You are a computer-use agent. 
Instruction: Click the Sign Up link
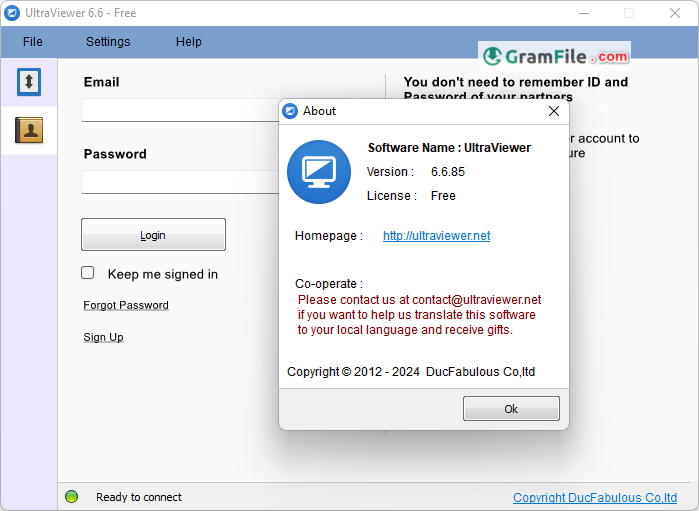(x=103, y=337)
